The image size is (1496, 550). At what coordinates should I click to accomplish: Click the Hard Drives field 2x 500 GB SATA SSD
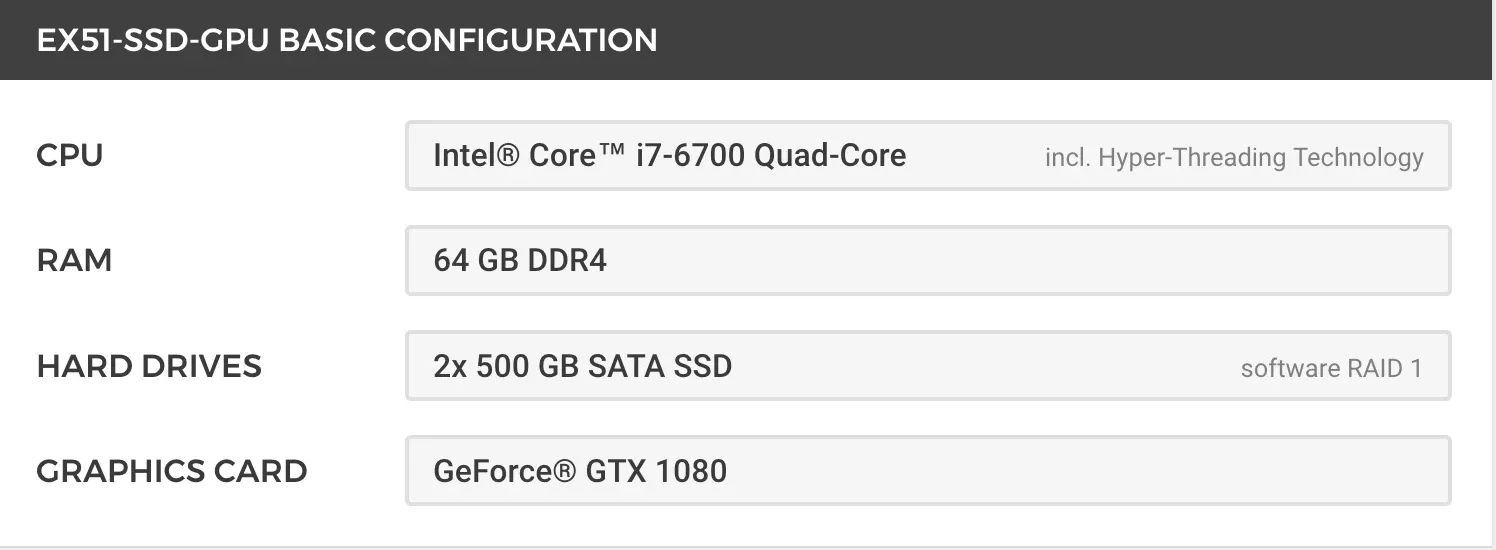pyautogui.click(x=928, y=366)
